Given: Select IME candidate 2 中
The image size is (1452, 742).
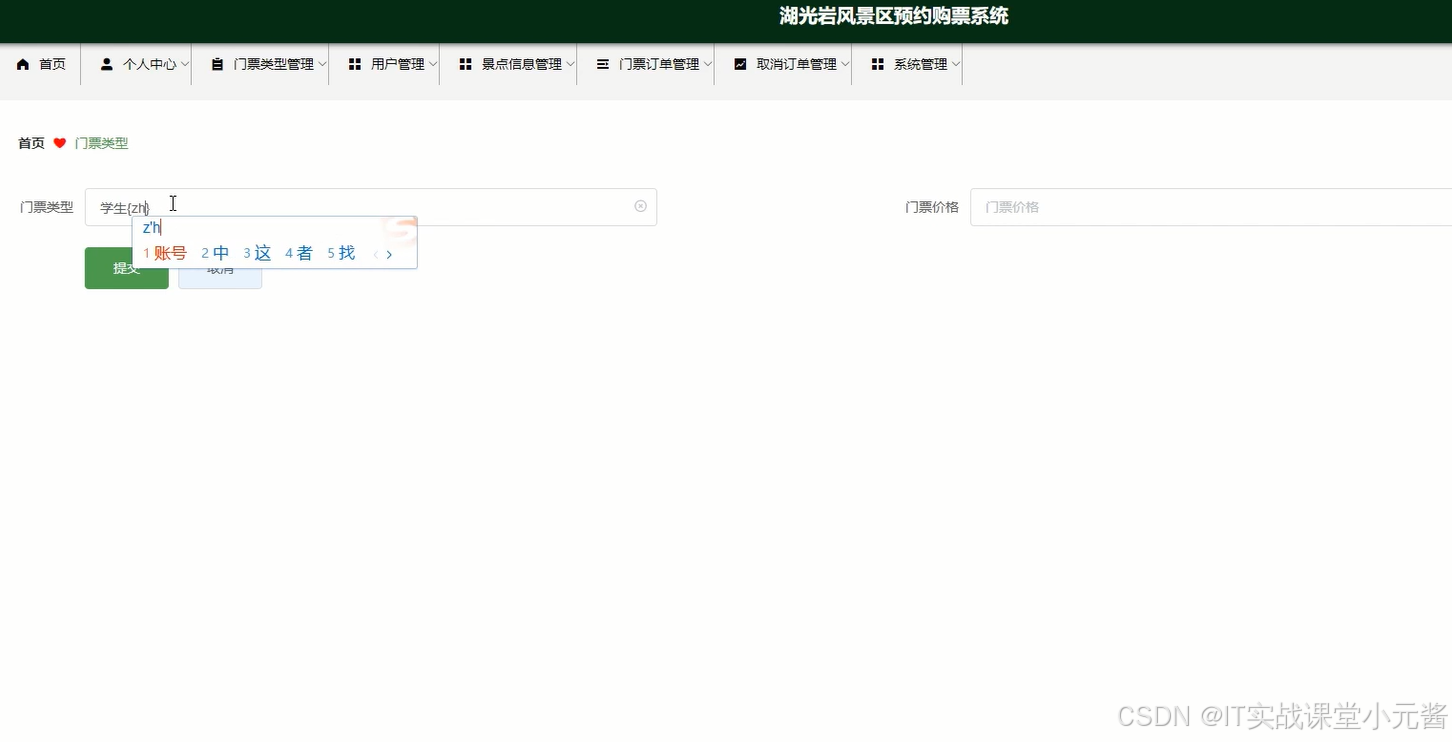Looking at the screenshot, I should coord(215,253).
